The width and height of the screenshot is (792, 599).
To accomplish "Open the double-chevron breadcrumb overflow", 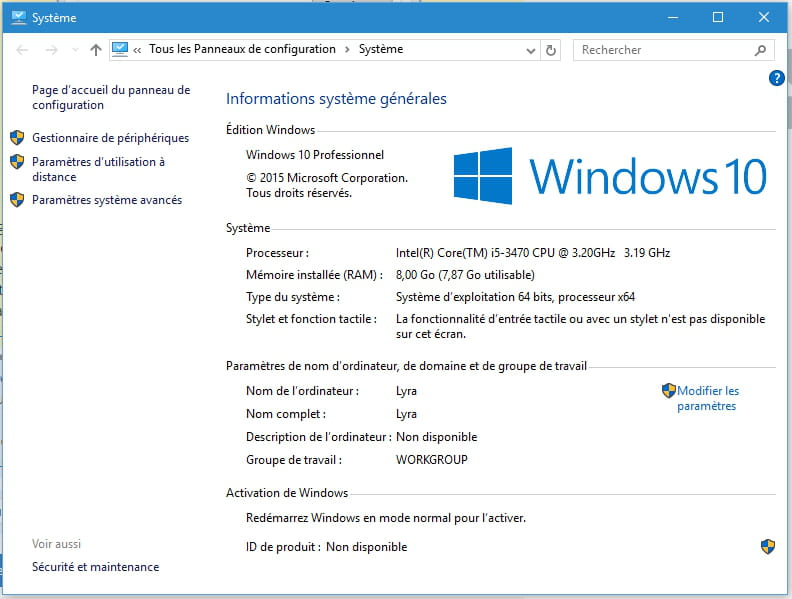I will click(137, 50).
